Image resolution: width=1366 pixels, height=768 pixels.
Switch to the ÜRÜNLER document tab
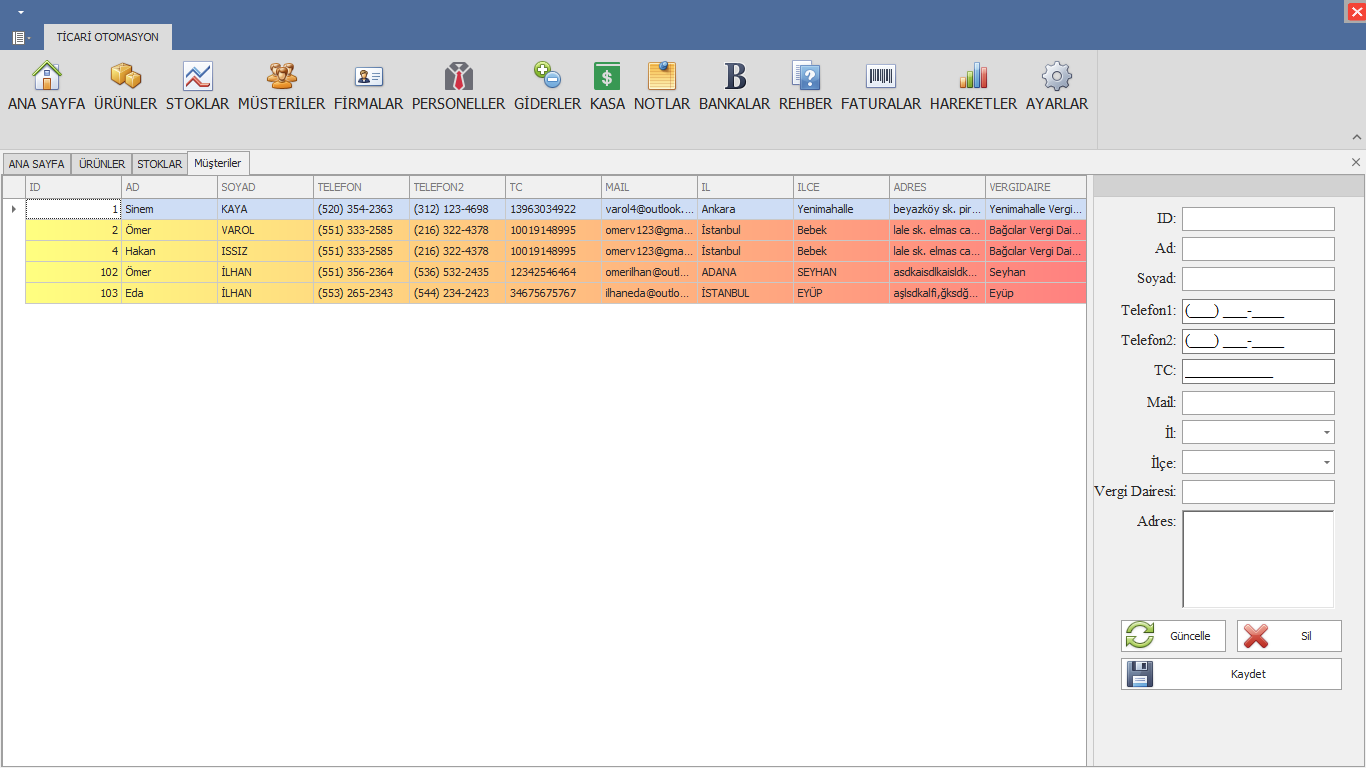click(102, 164)
